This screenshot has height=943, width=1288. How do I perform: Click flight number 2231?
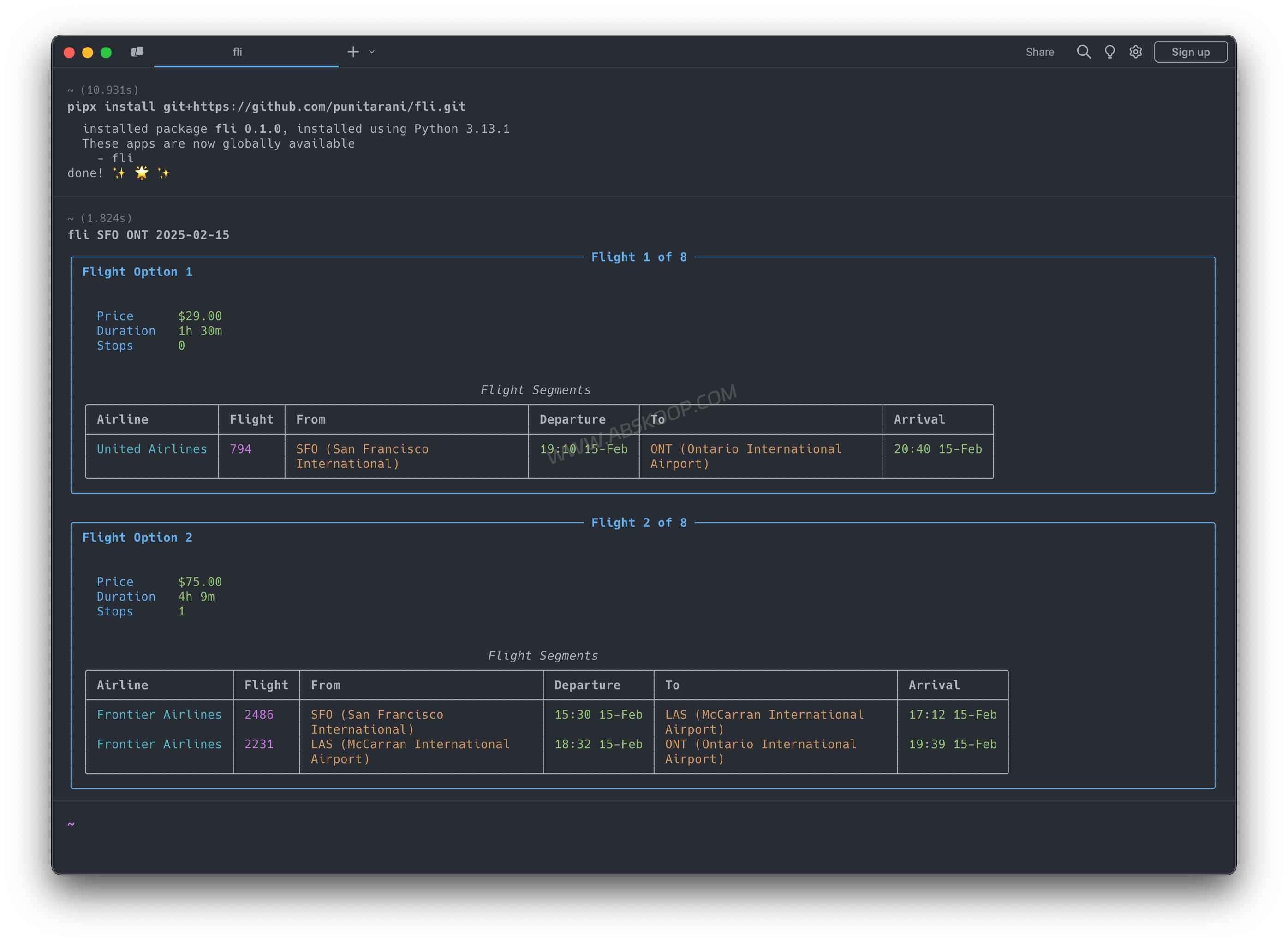258,745
